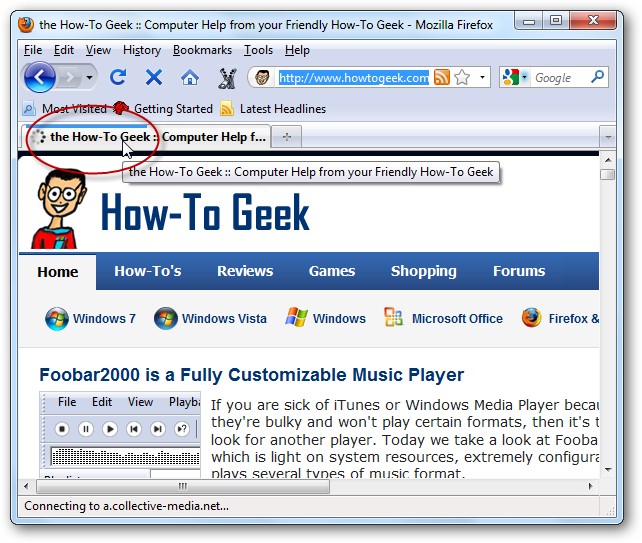This screenshot has height=543, width=642.
Task: Click the horizontal scrollbar thumb
Action: [x=183, y=486]
